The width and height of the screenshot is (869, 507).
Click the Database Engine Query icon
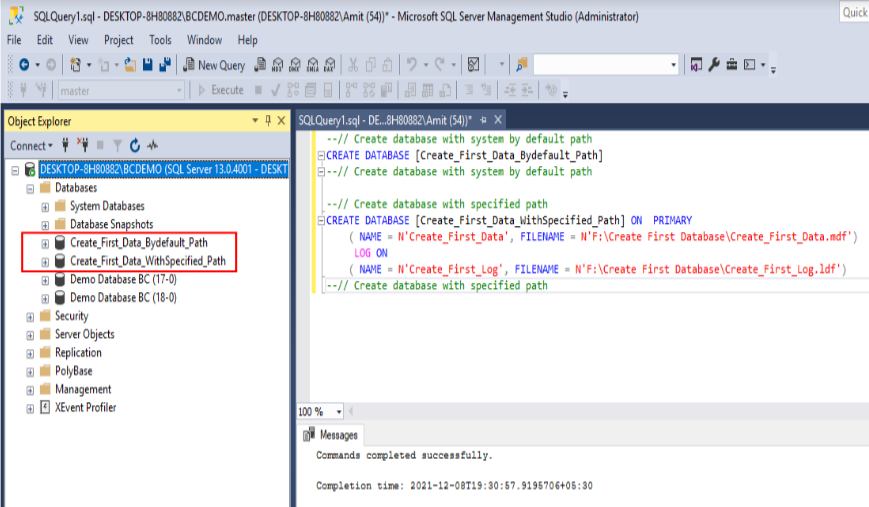point(260,65)
